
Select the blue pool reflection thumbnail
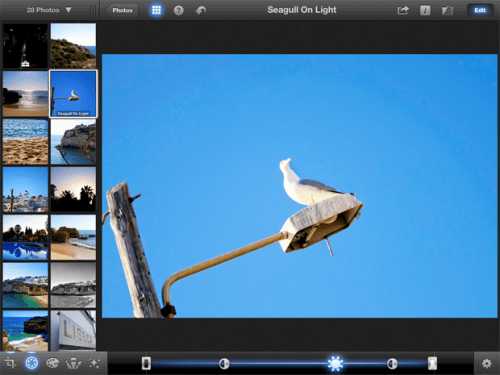tap(25, 237)
